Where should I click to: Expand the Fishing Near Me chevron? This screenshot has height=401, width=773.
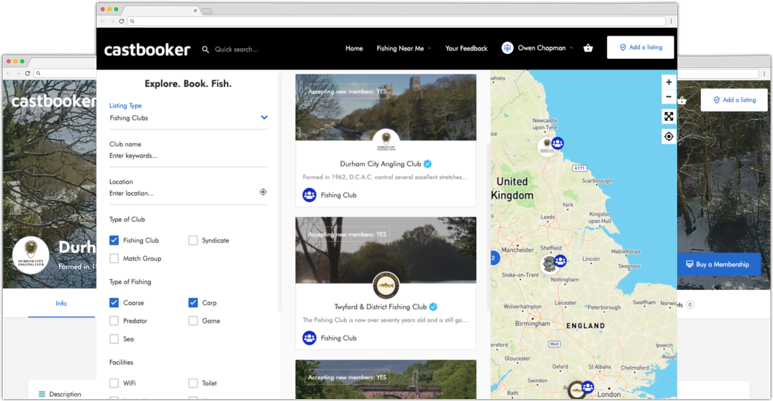(x=429, y=48)
